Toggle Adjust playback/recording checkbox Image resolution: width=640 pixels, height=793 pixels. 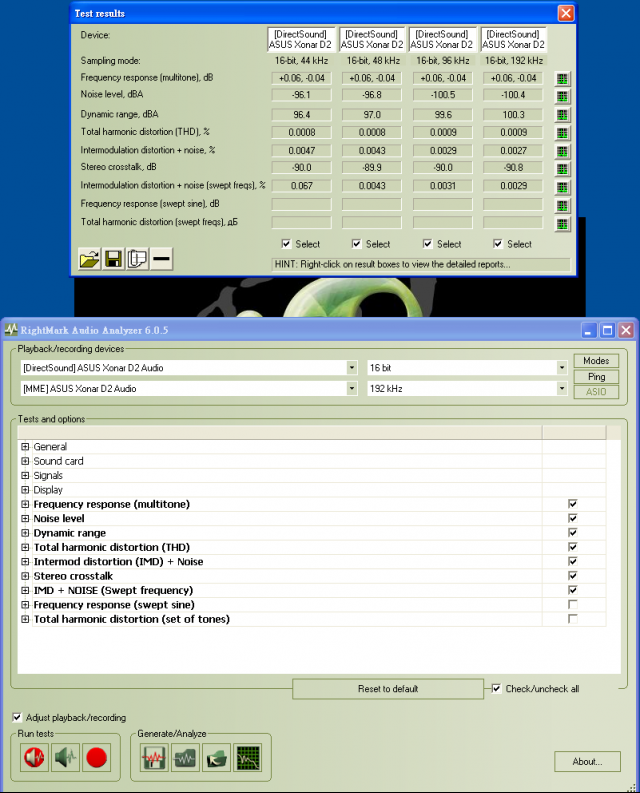17,717
